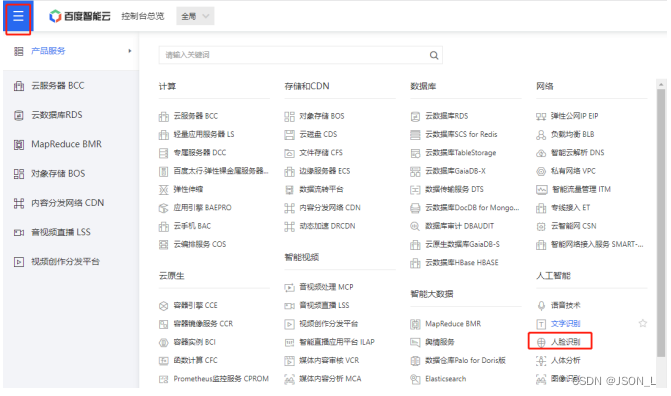671x396 pixels.
Task: Open 云服务器 BCC in left sidebar
Action: coord(58,86)
